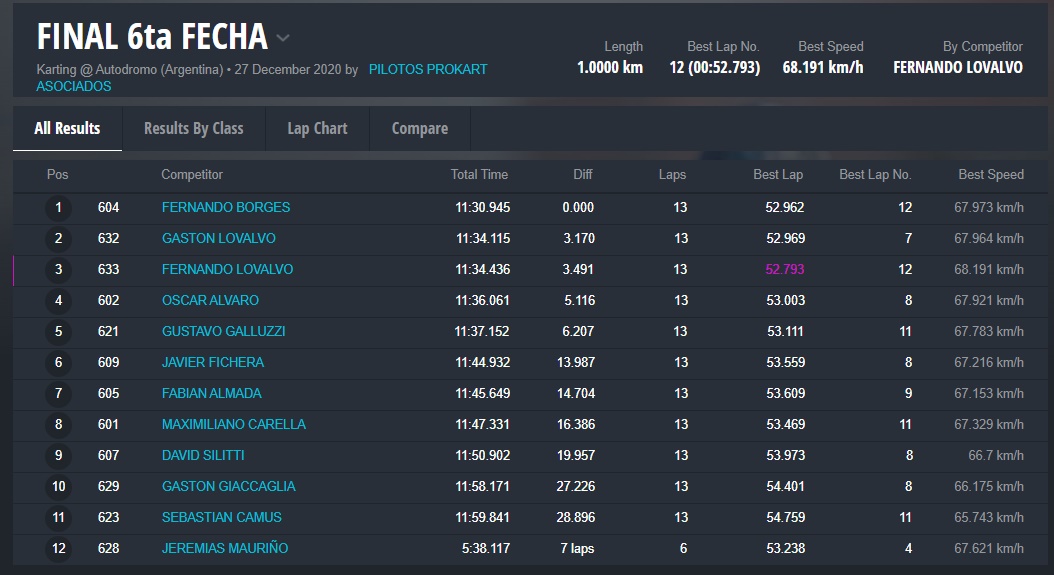Sort by the Best Lap column header
This screenshot has height=575, width=1054.
click(x=778, y=175)
